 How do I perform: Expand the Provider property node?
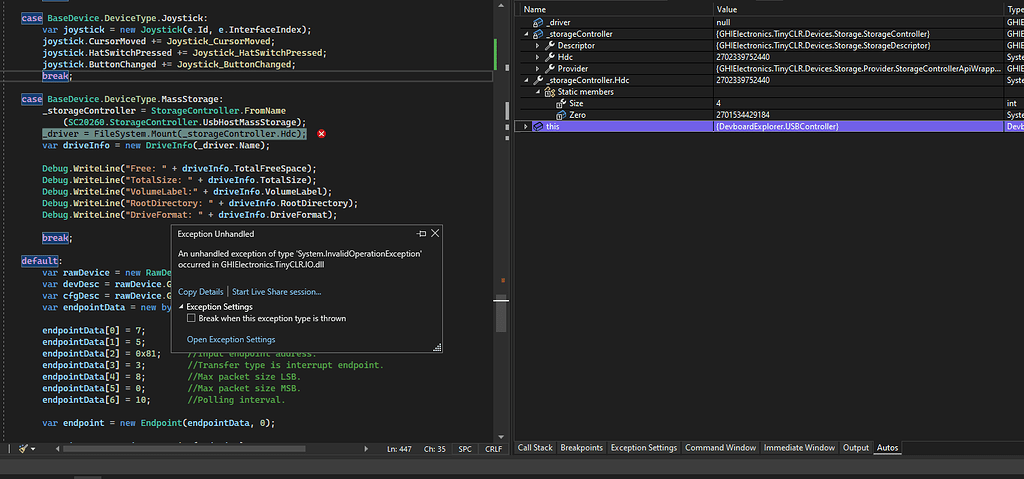coord(538,69)
